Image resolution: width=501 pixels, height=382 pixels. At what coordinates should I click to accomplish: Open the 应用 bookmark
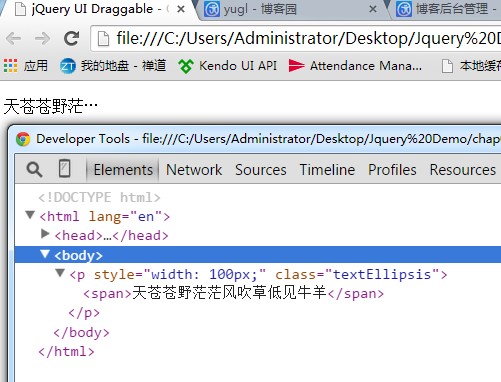(x=26, y=66)
